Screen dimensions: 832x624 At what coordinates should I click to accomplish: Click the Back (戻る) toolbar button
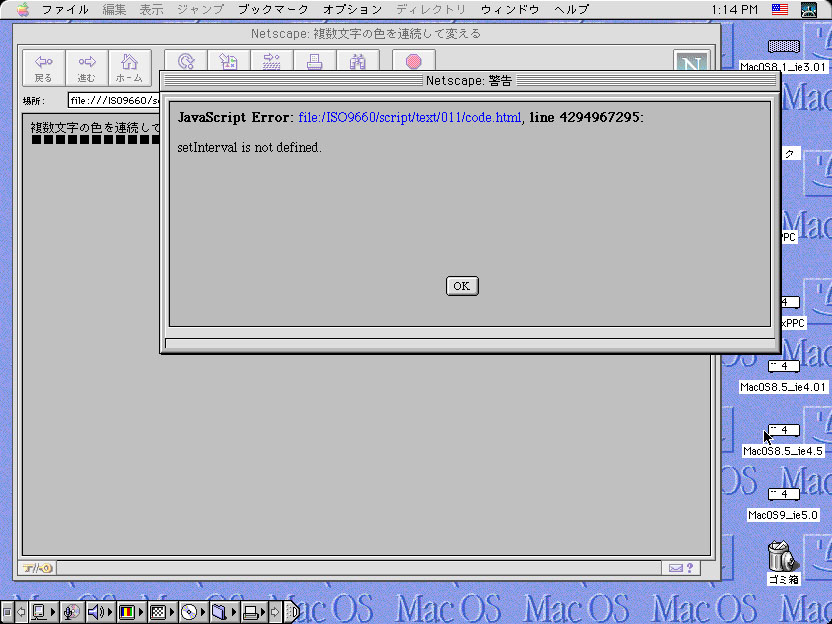coord(44,68)
